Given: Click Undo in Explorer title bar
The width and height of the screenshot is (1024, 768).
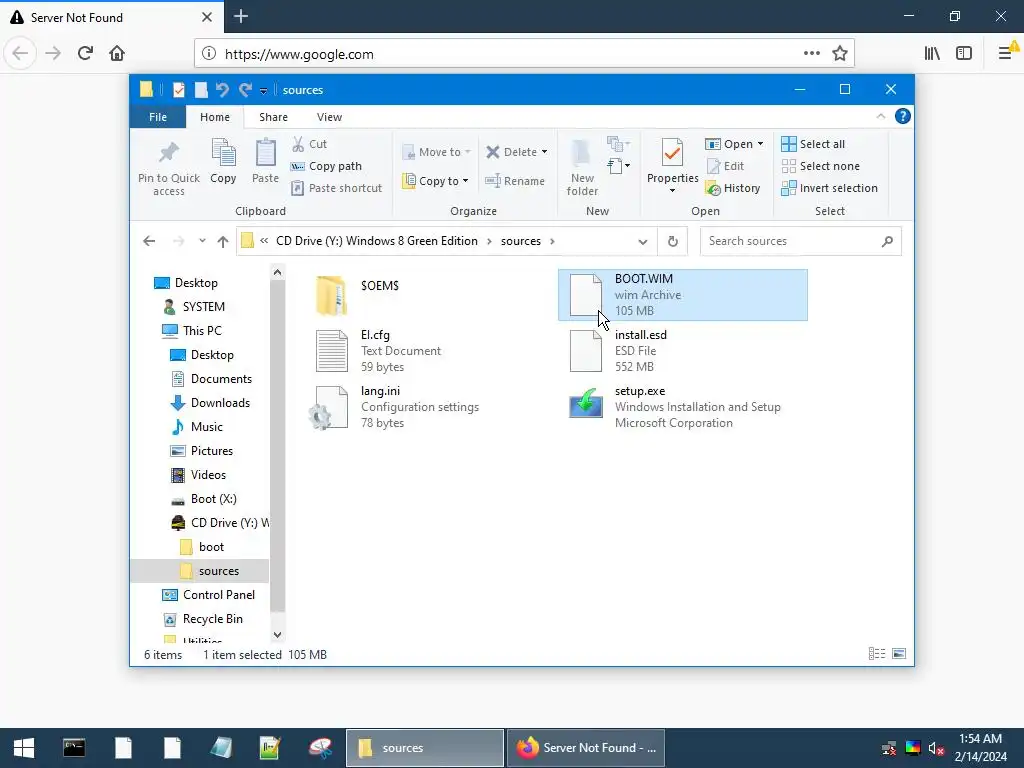Looking at the screenshot, I should [222, 90].
